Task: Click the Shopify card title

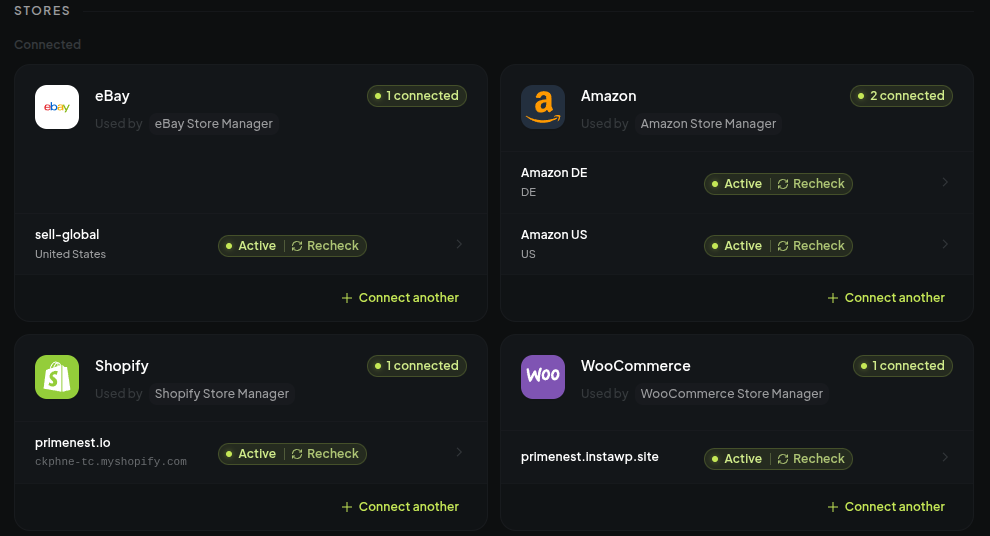Action: pyautogui.click(x=122, y=366)
